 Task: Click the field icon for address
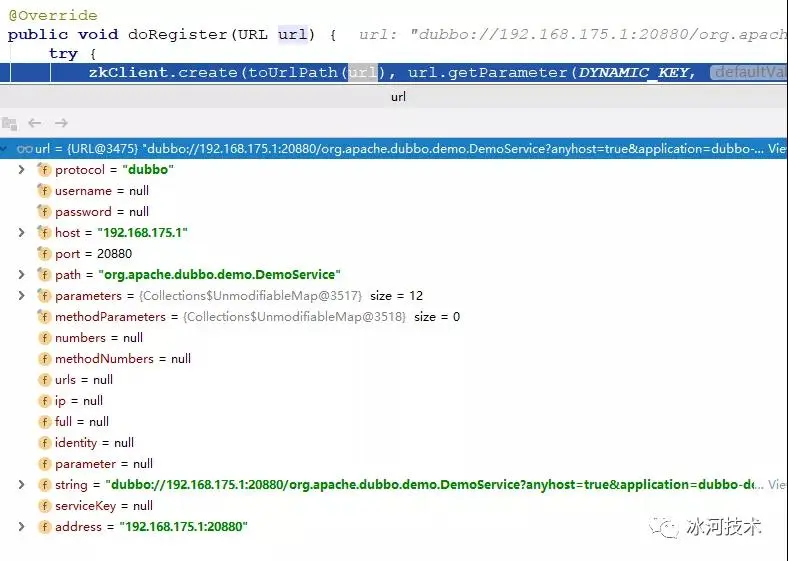(44, 527)
